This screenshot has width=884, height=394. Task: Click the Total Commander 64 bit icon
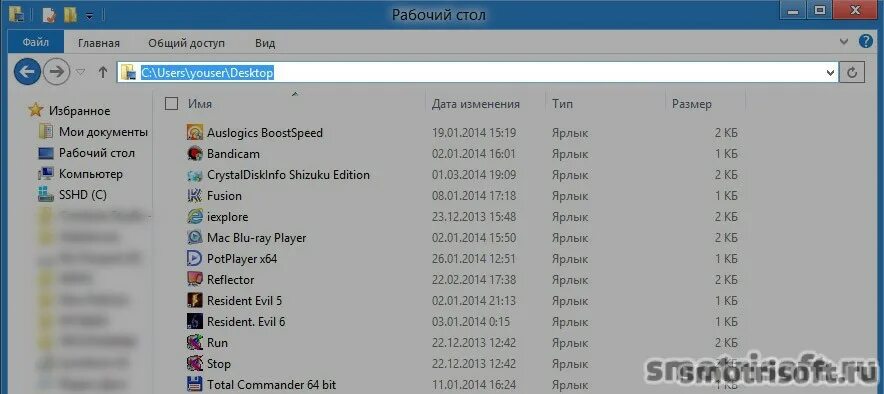195,385
